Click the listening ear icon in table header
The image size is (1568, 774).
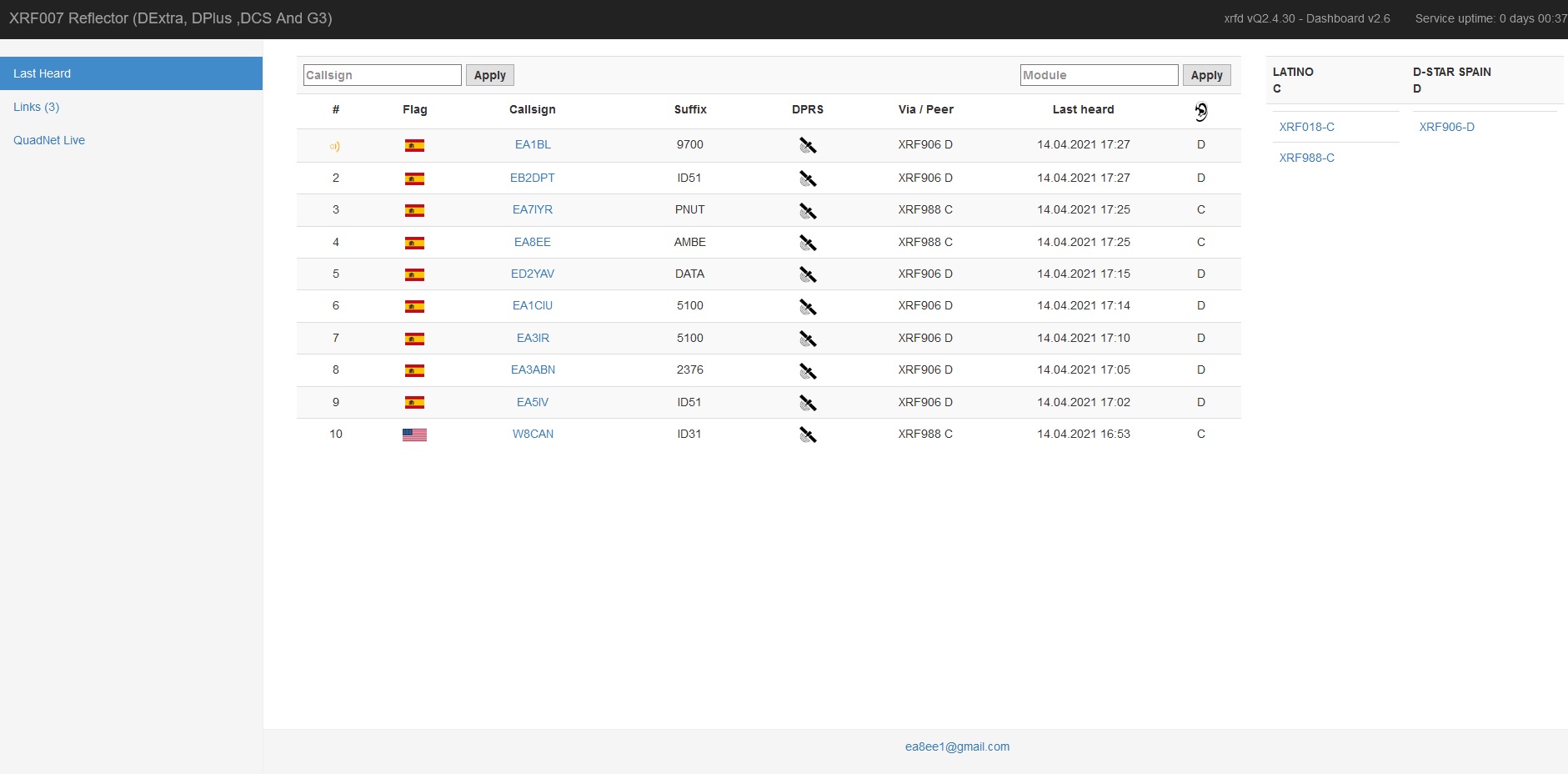(x=1200, y=111)
